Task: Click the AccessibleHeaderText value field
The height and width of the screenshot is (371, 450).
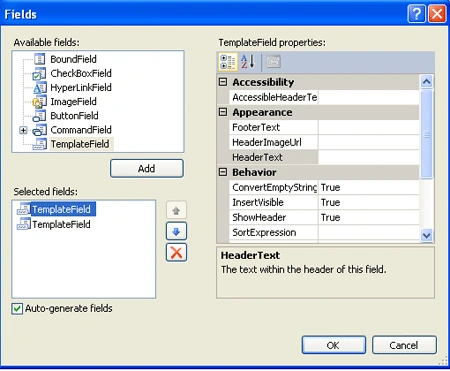Action: pyautogui.click(x=369, y=97)
